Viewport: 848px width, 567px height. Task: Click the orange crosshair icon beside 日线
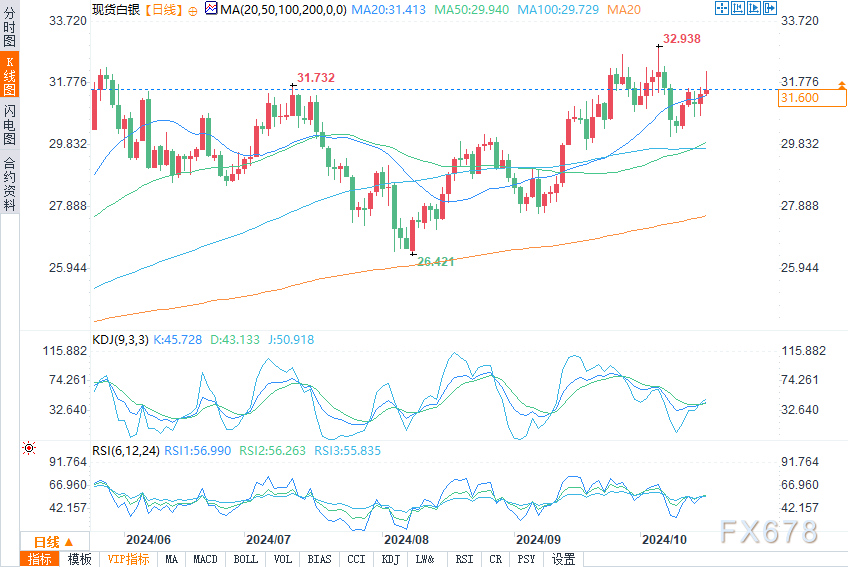click(x=192, y=10)
